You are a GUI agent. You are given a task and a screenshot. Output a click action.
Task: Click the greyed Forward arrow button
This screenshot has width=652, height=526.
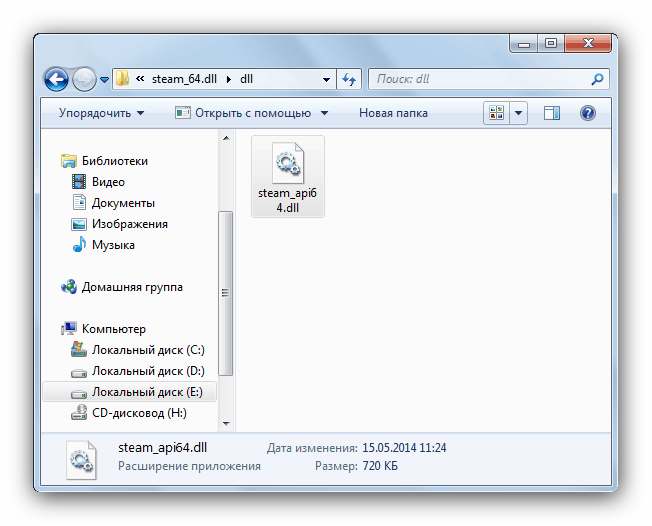point(84,79)
